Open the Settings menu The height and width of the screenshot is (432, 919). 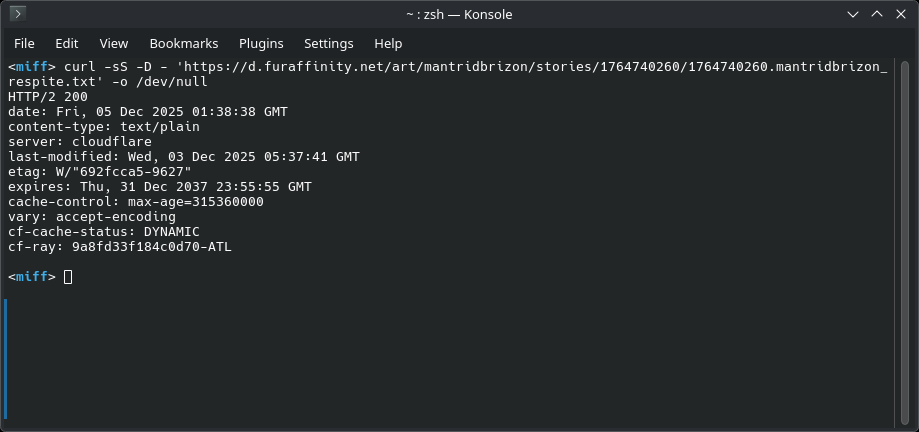[x=329, y=43]
